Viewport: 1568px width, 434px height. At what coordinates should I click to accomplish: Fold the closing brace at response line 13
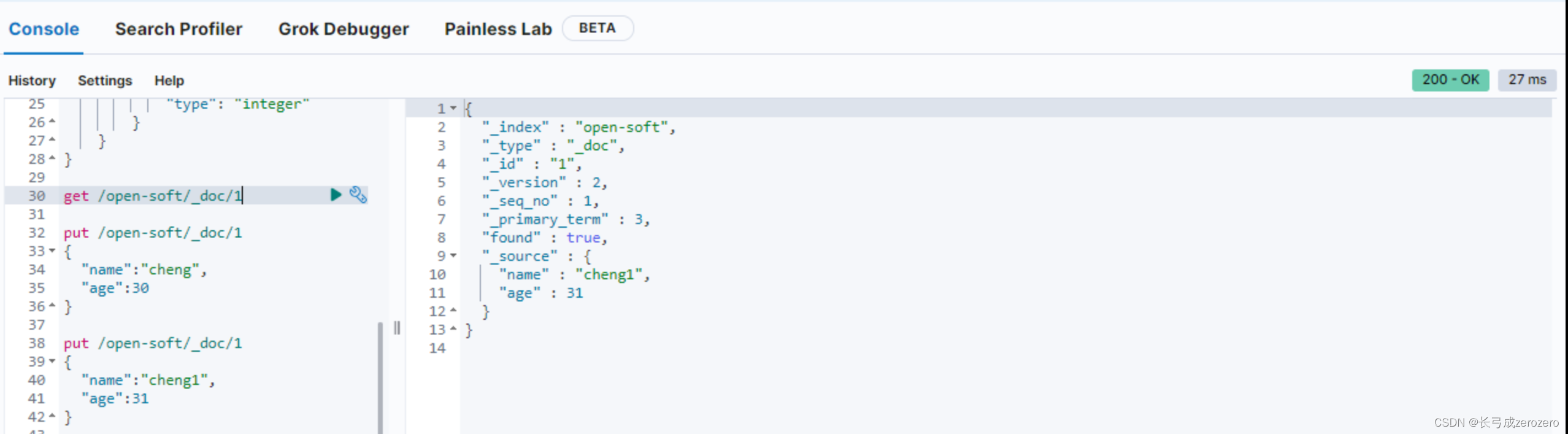point(453,329)
